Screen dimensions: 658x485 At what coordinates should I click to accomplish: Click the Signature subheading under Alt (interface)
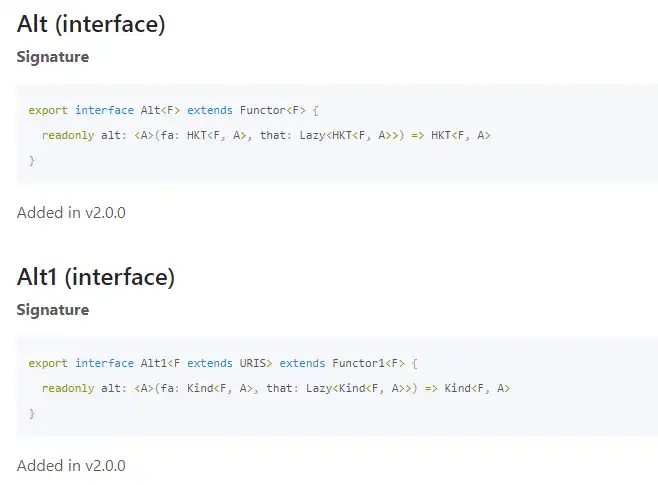pos(53,57)
